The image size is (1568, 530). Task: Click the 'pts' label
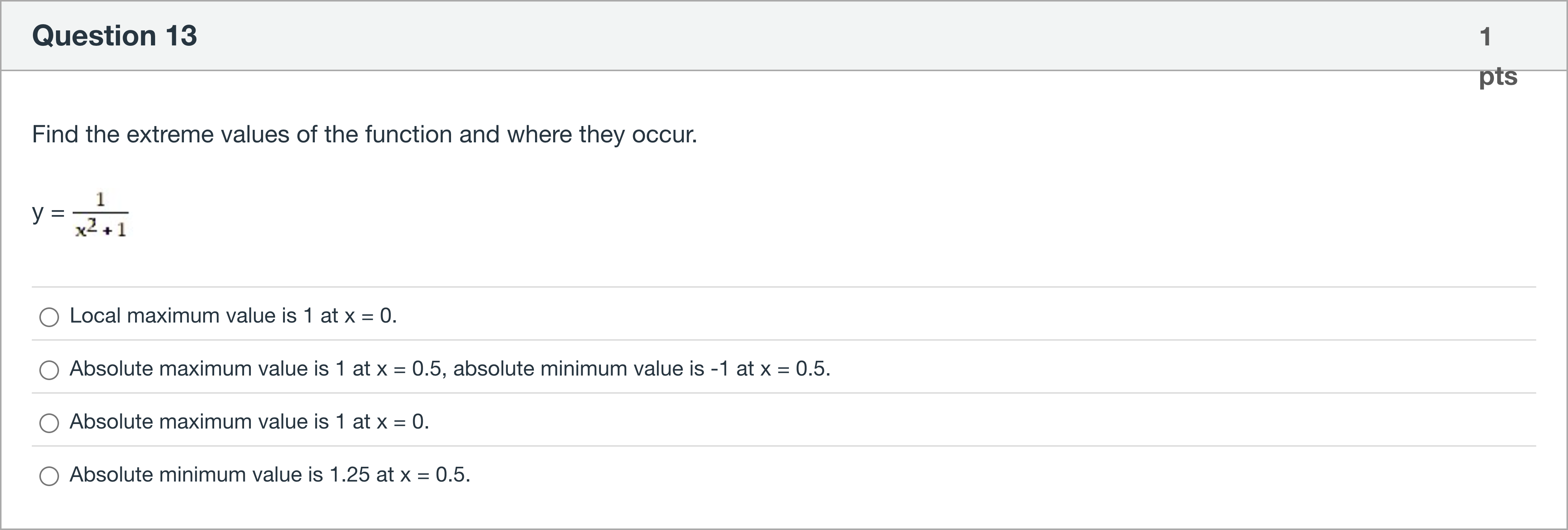click(x=1498, y=77)
